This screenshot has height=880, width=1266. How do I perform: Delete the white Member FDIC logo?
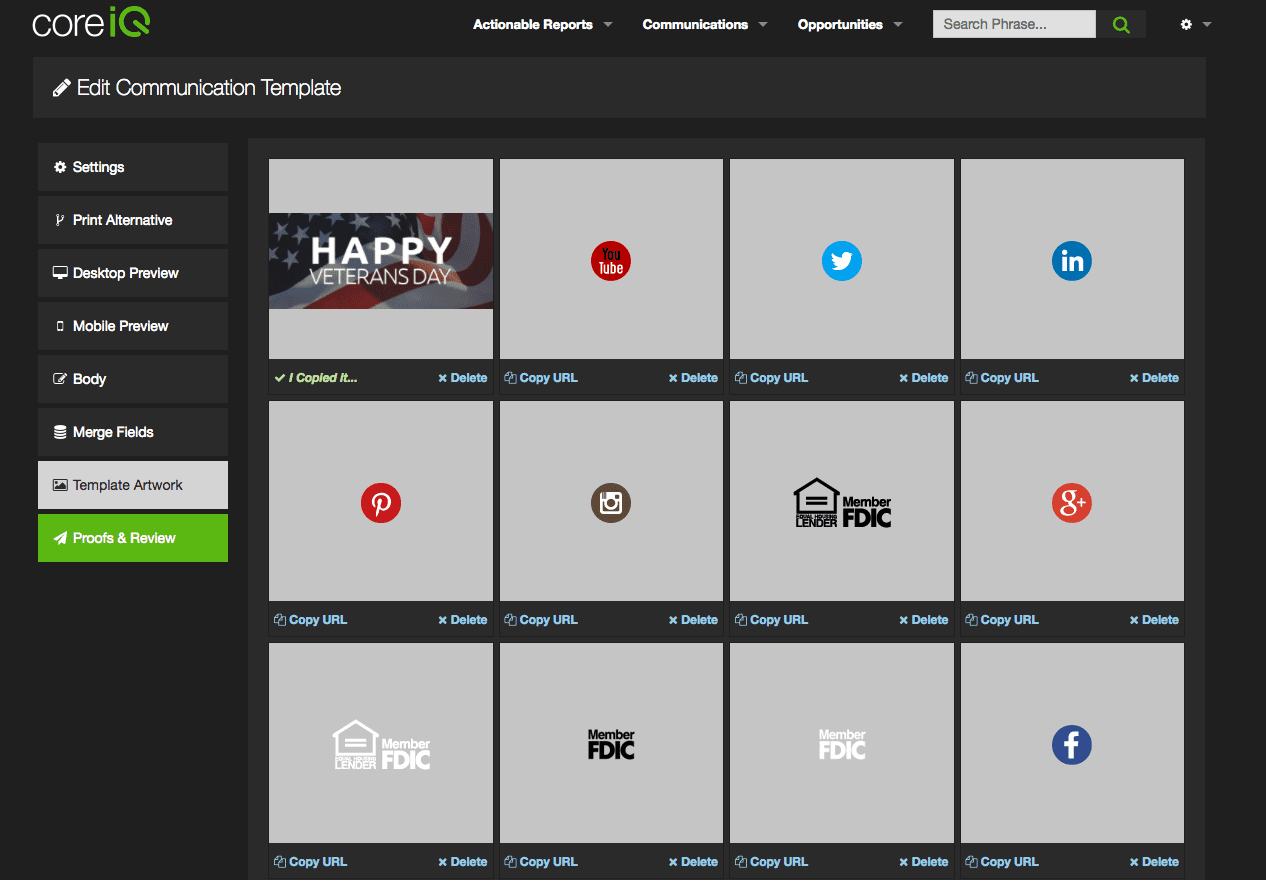click(x=924, y=862)
